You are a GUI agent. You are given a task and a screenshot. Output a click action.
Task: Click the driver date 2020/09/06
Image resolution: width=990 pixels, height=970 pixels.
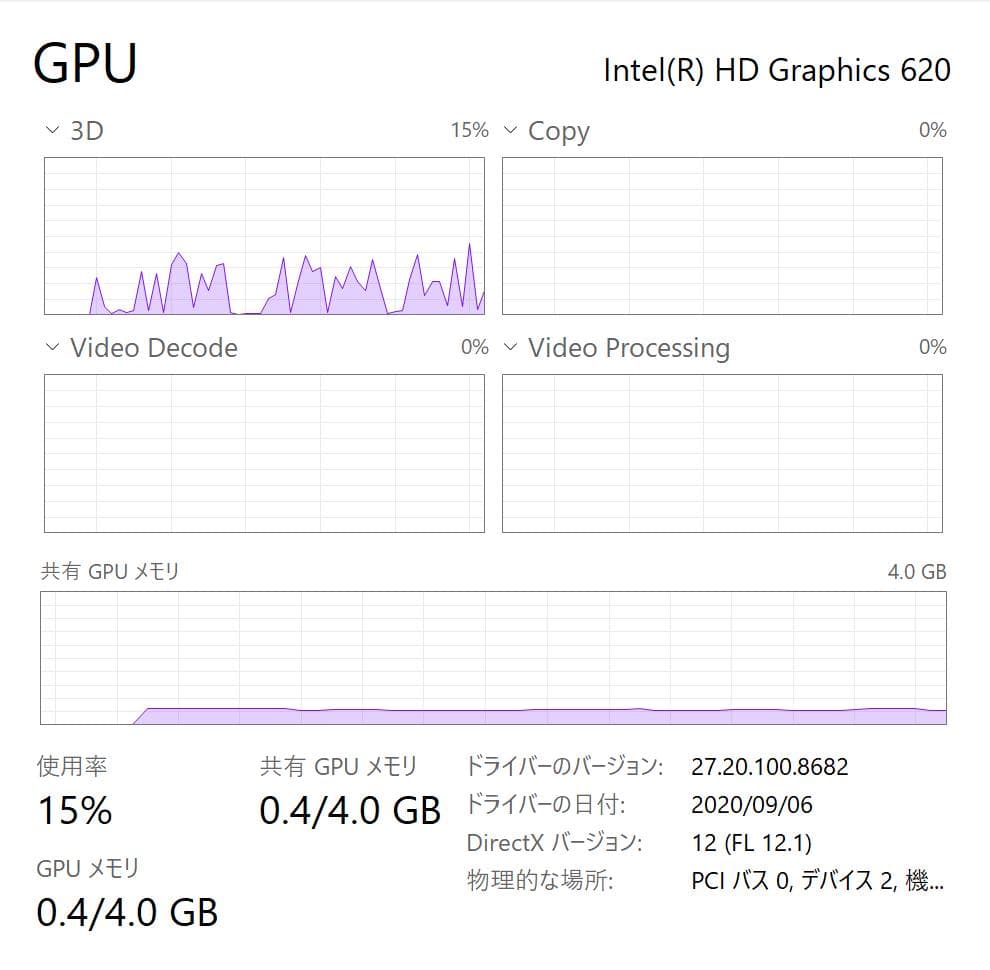[753, 804]
